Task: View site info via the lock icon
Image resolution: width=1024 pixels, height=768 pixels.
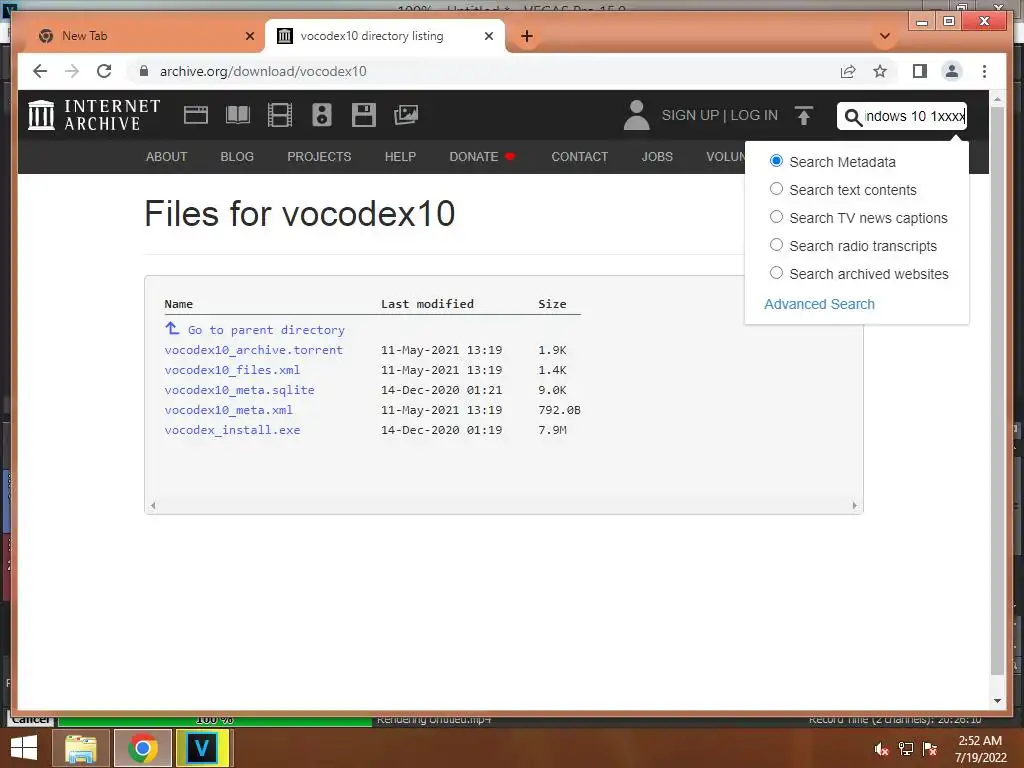Action: [144, 71]
